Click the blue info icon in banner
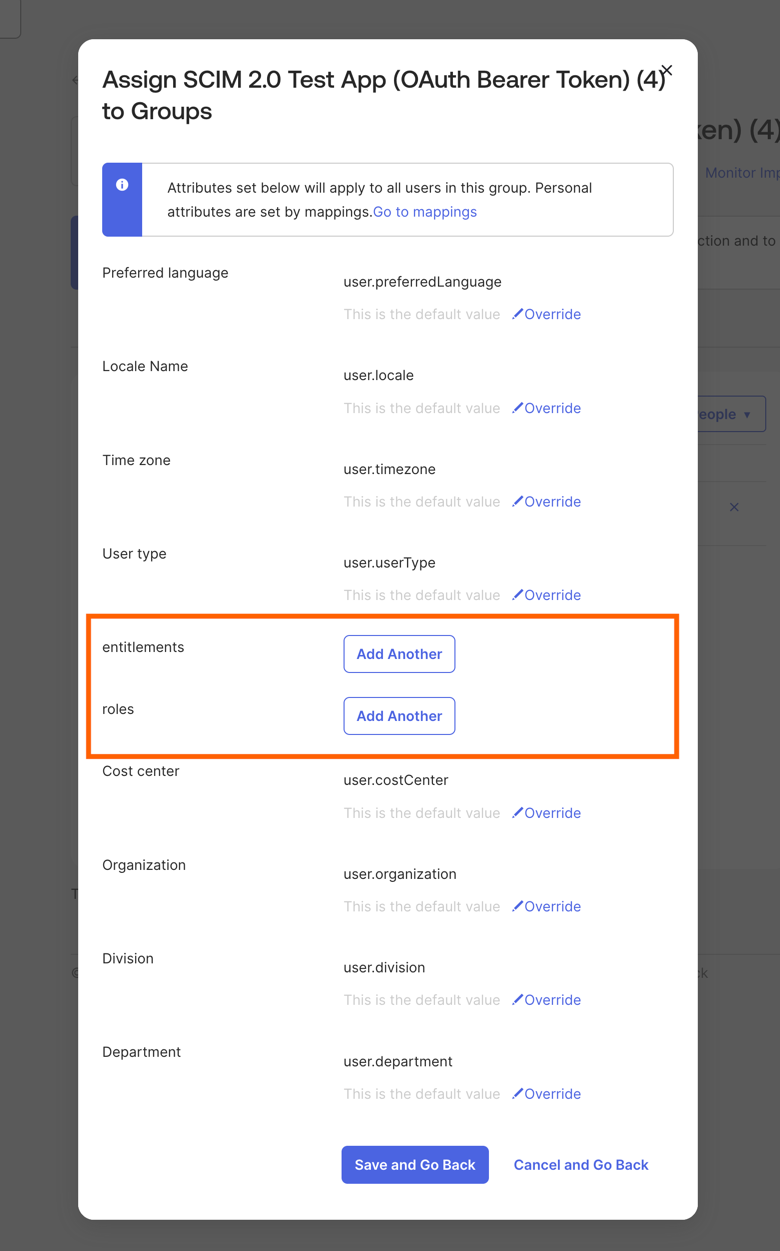780x1251 pixels. [x=122, y=185]
